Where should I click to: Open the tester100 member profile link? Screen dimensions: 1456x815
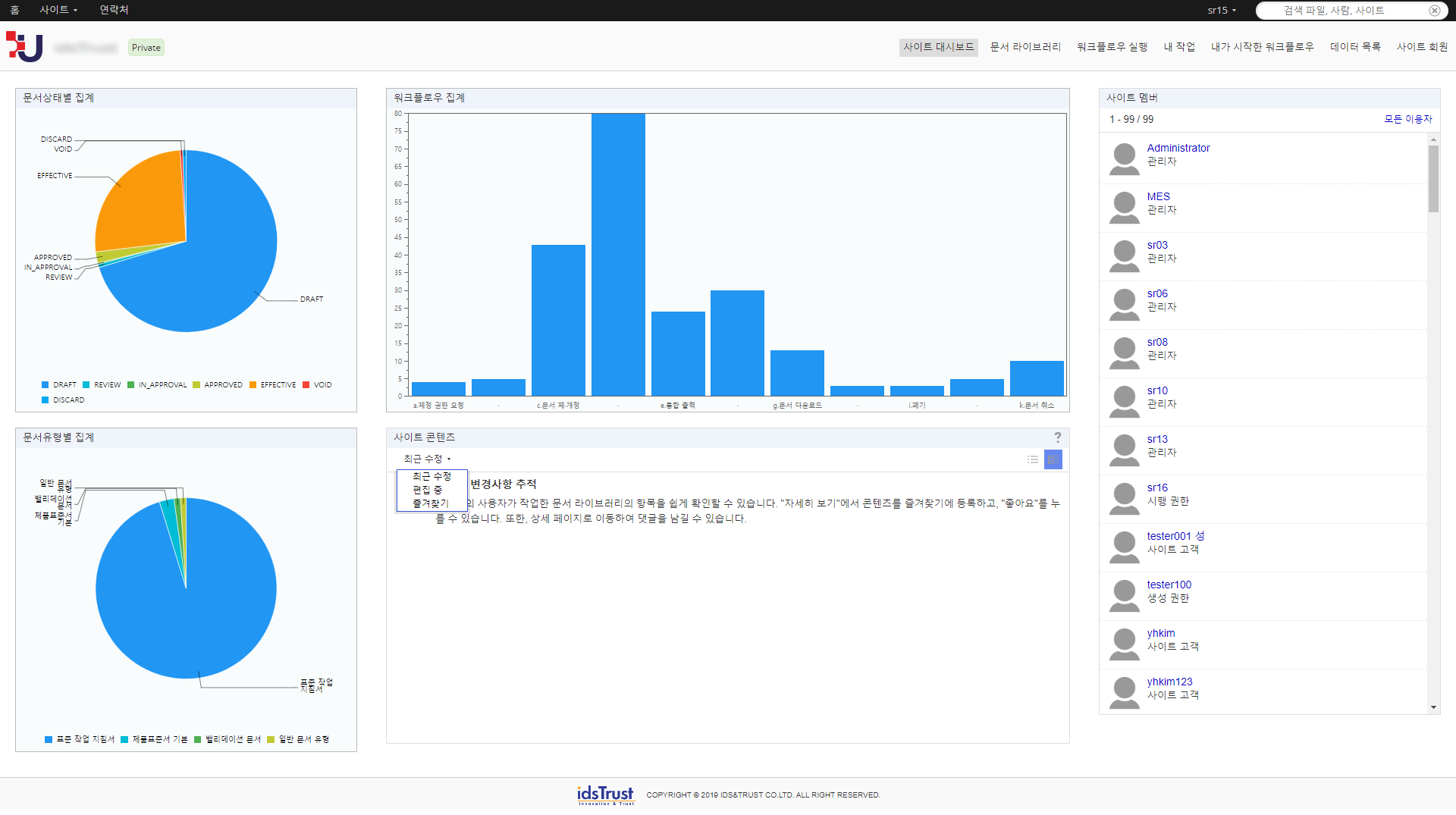click(x=1169, y=585)
